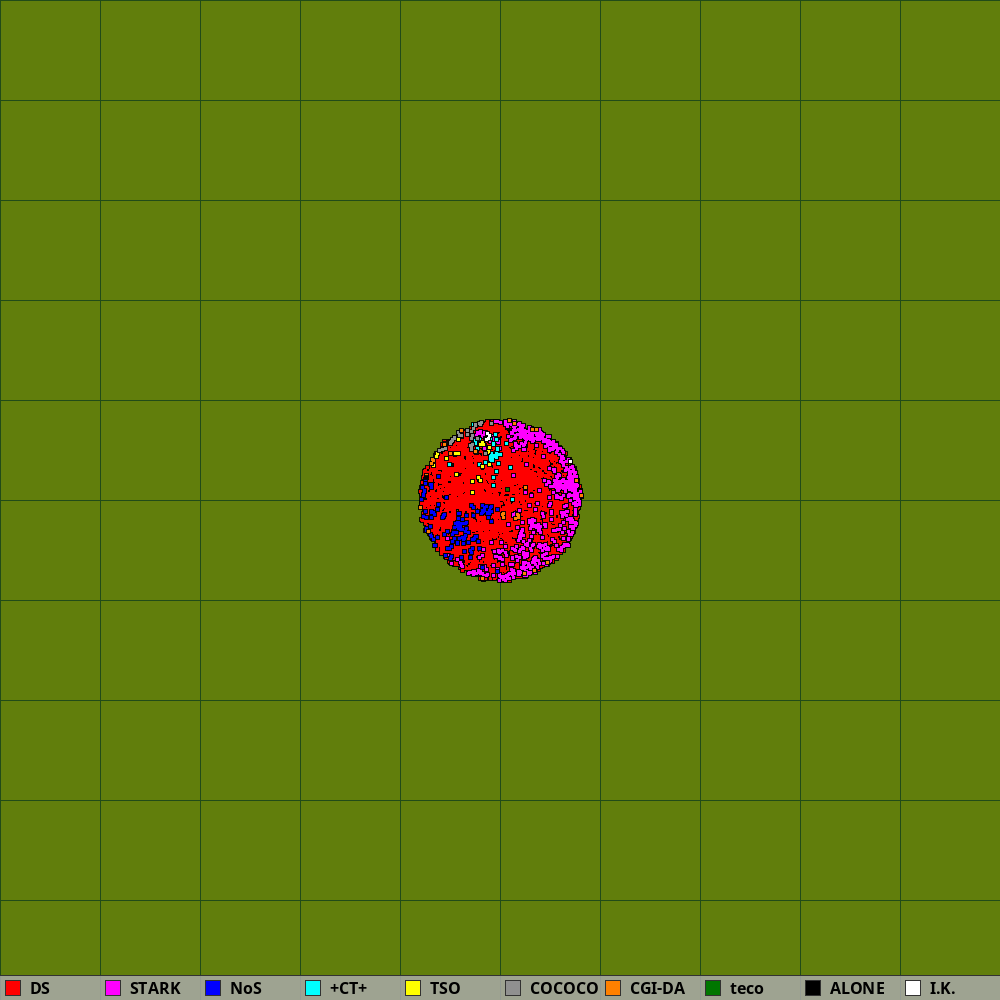Click the gray COCOCO legend swatch
1000x1000 pixels.
pos(513,988)
